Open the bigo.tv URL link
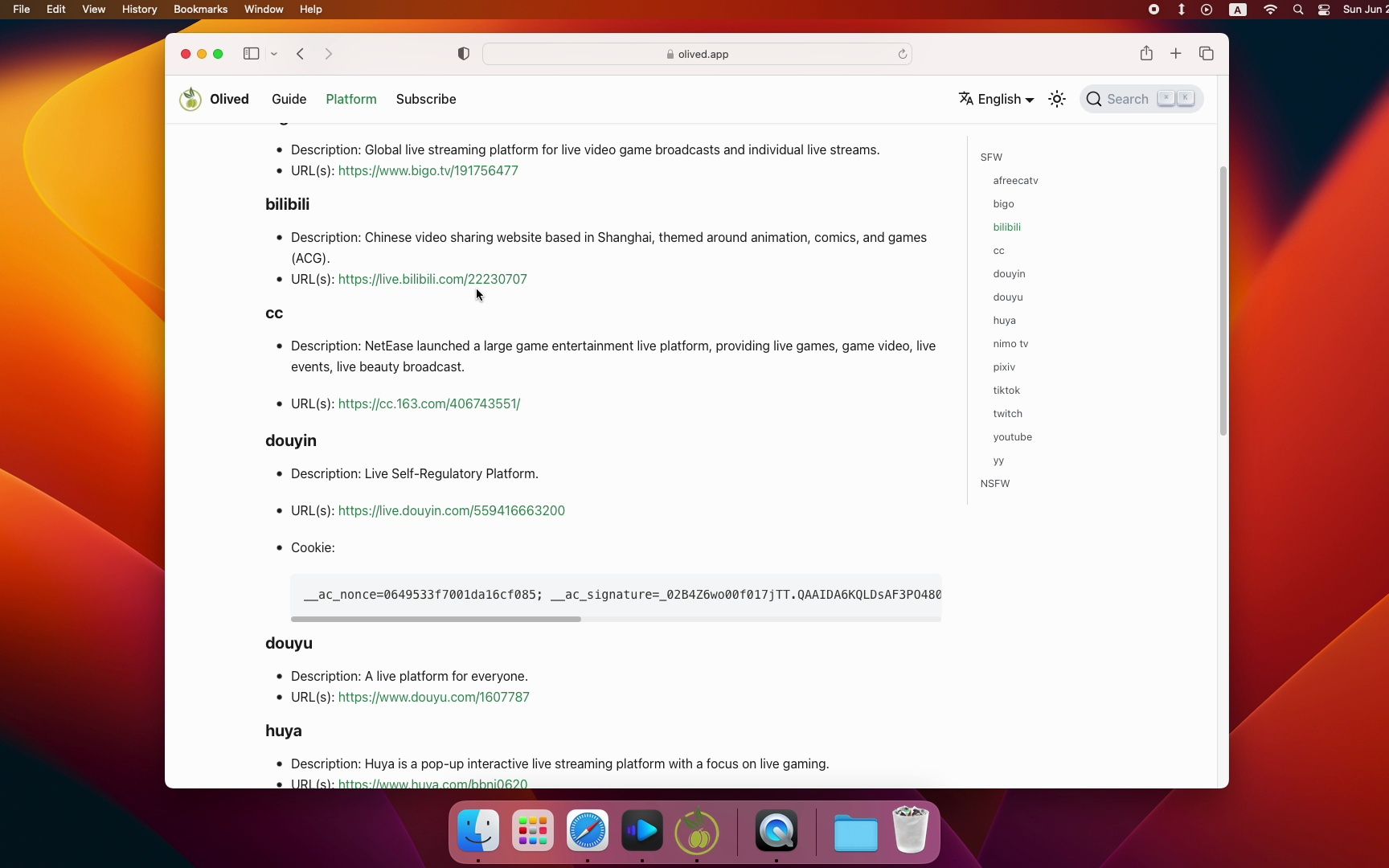The image size is (1389, 868). (428, 170)
